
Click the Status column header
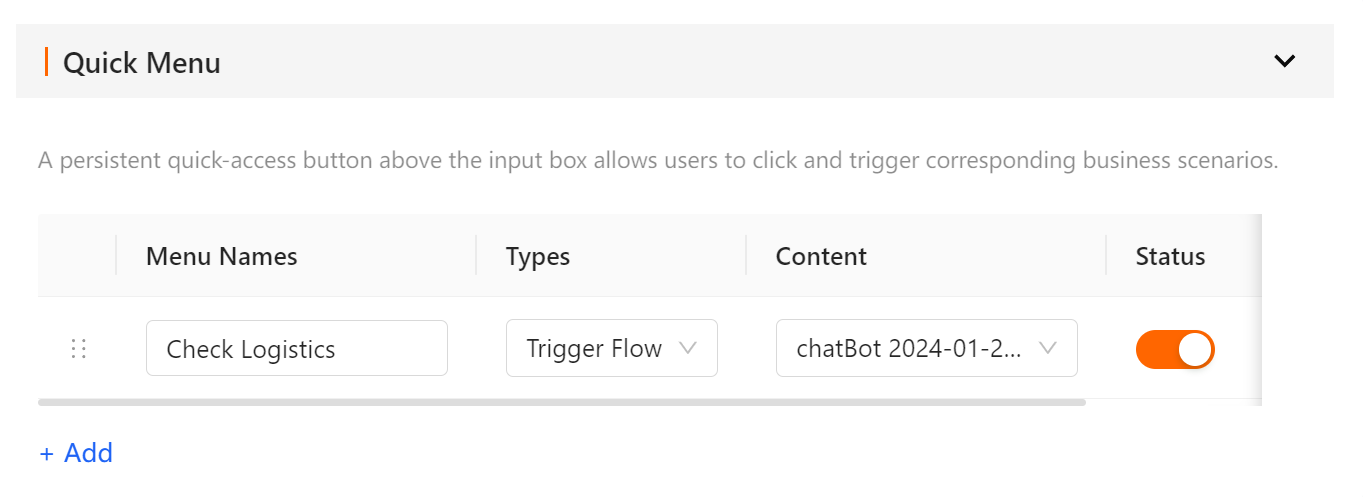pyautogui.click(x=1170, y=256)
